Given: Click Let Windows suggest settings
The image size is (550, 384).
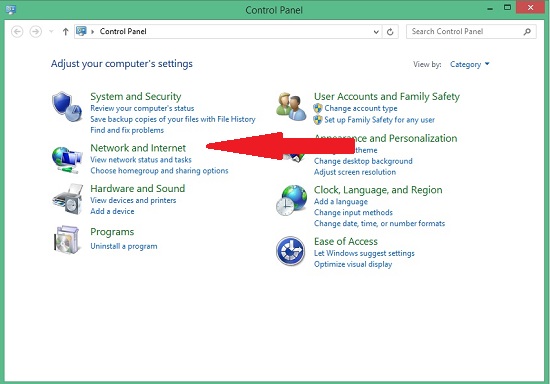Looking at the screenshot, I should click(364, 253).
